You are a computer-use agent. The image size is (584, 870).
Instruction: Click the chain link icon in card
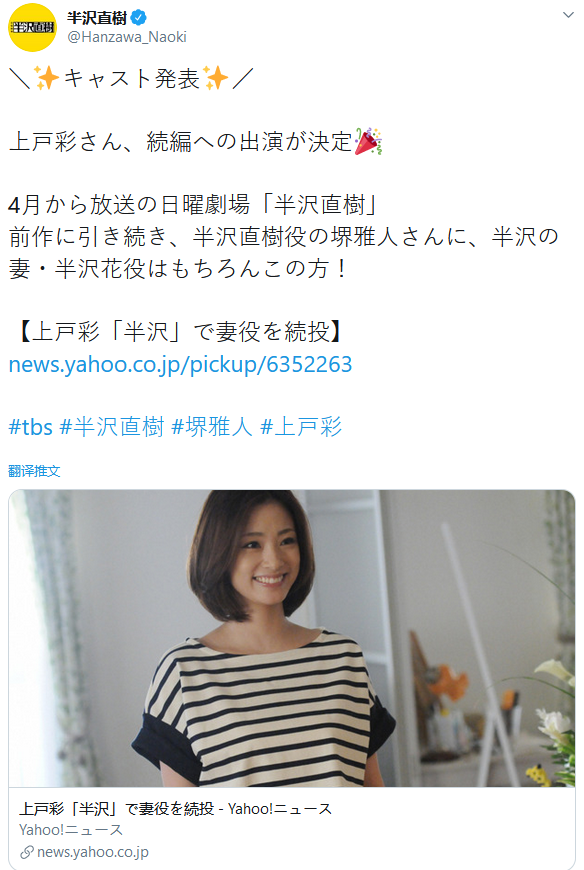click(x=27, y=852)
